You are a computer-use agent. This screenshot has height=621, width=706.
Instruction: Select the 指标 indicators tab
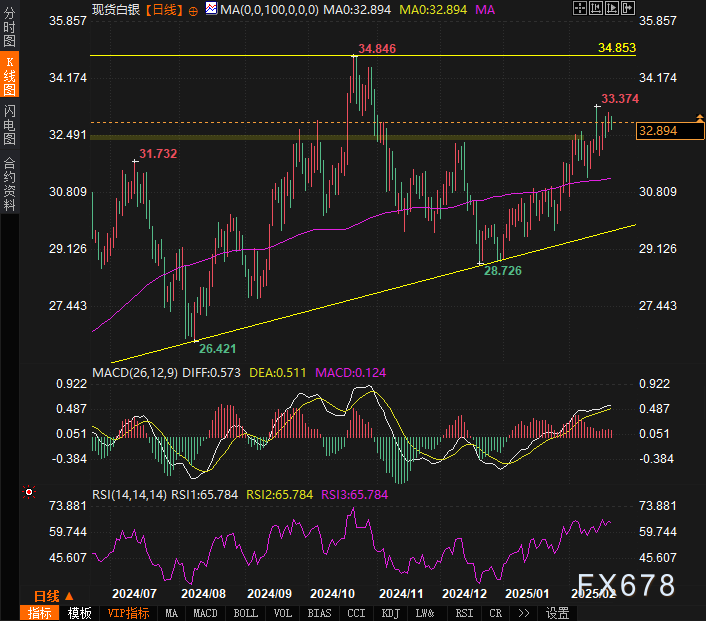(39, 613)
